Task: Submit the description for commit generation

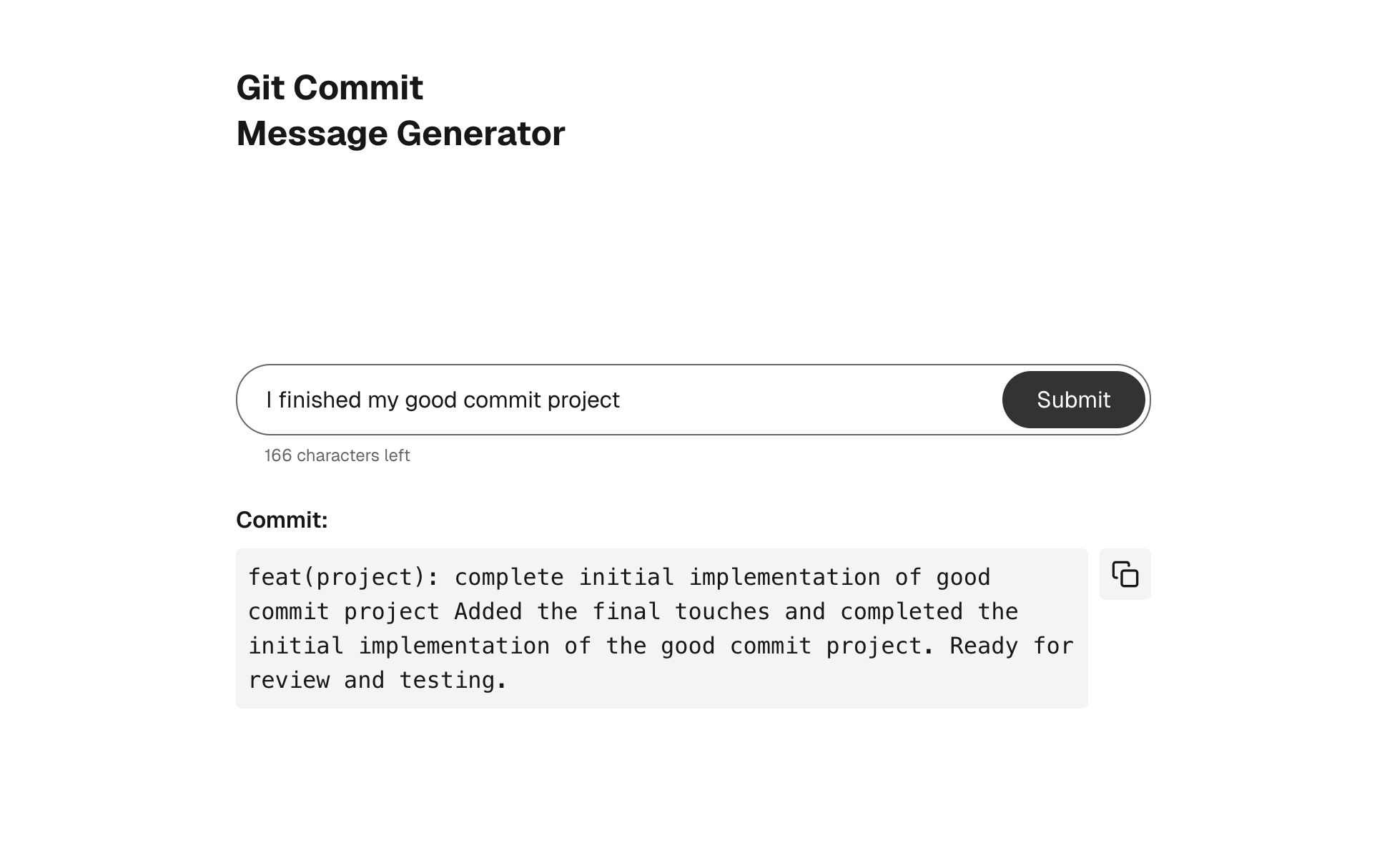Action: (1072, 400)
